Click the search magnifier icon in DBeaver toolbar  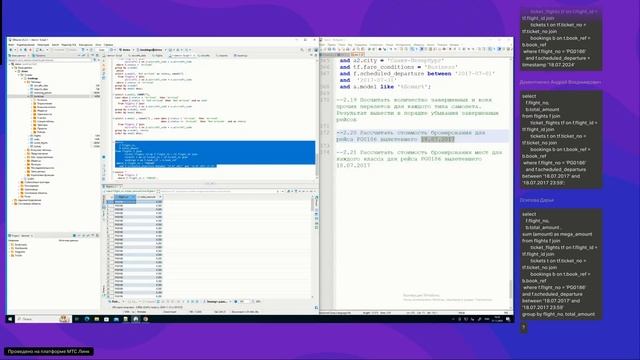[x=302, y=50]
